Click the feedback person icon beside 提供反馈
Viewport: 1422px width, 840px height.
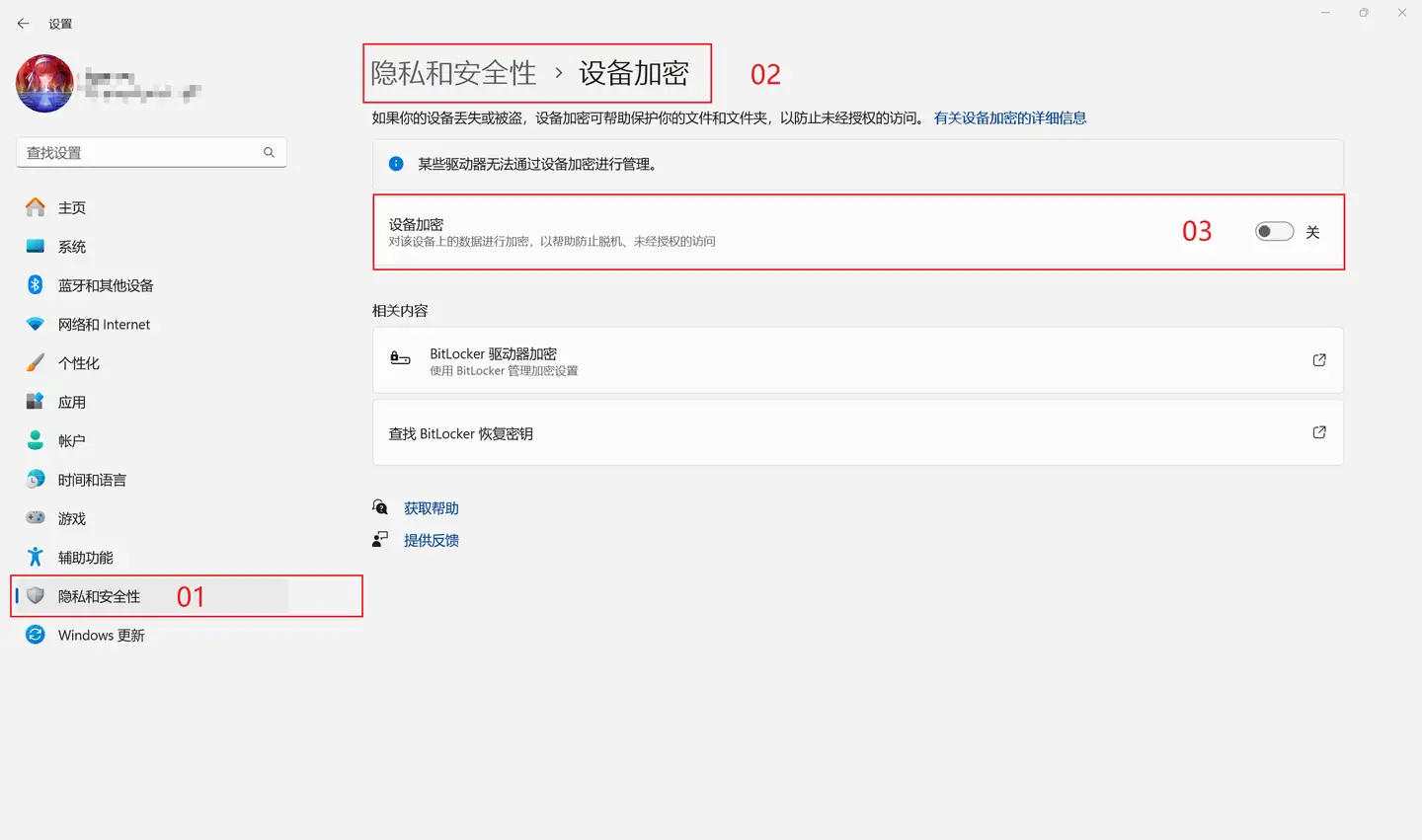pyautogui.click(x=380, y=539)
